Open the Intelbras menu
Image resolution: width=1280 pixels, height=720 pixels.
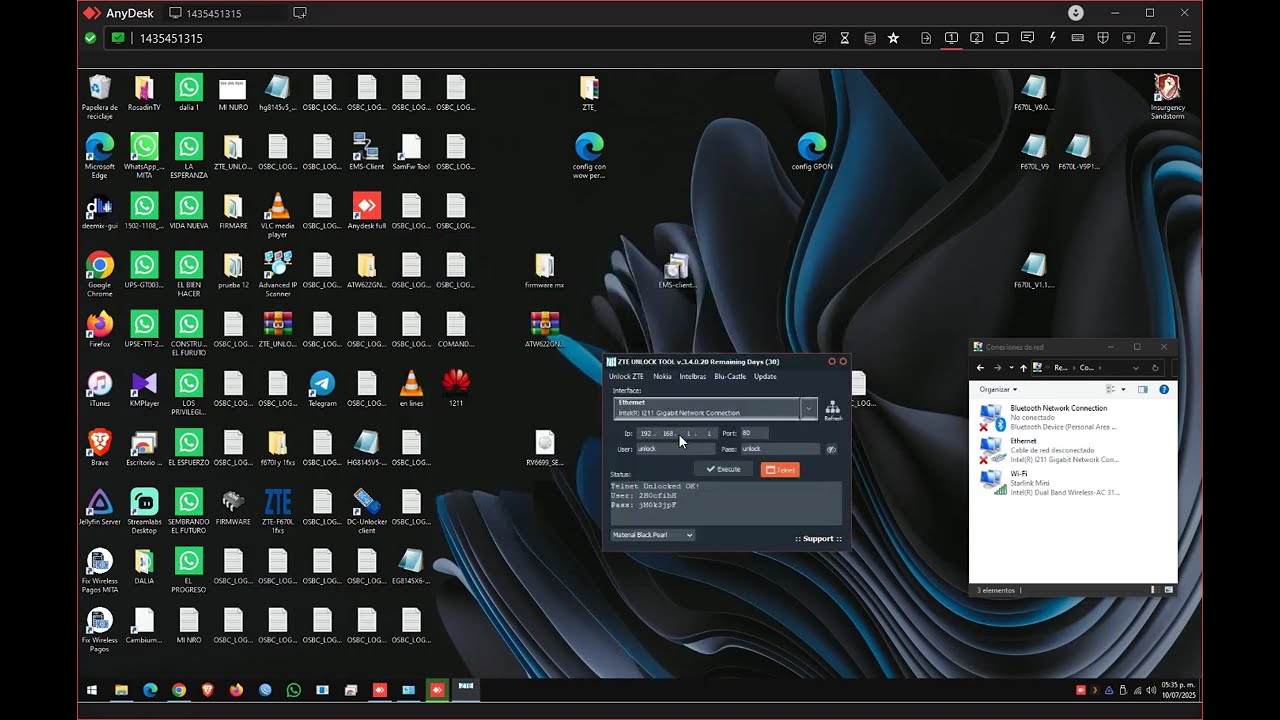coord(693,377)
